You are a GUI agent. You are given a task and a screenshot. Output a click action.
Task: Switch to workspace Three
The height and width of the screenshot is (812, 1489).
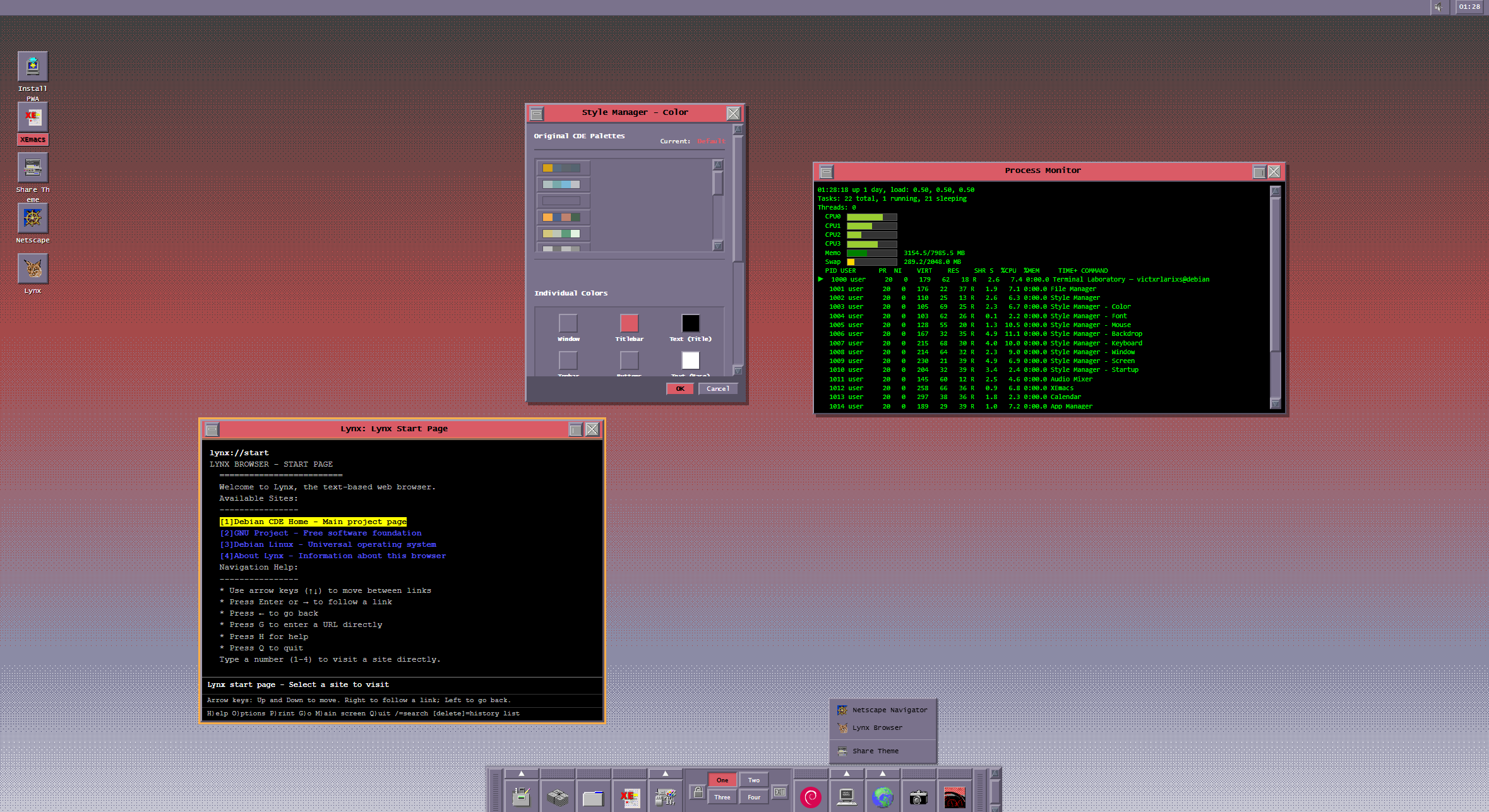coord(722,797)
